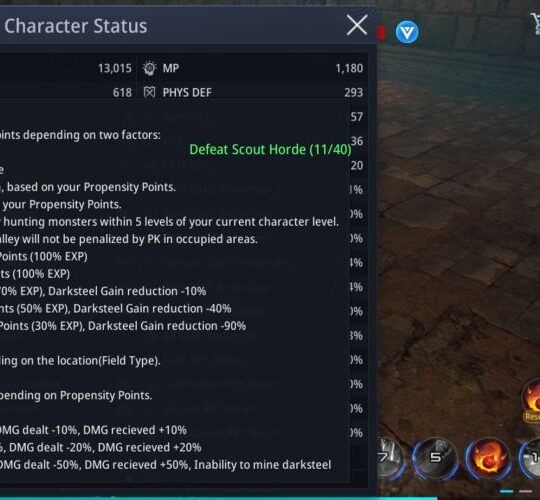This screenshot has height=500, width=540.
Task: Select the PHYS DEF stat row value 293
Action: (252, 92)
